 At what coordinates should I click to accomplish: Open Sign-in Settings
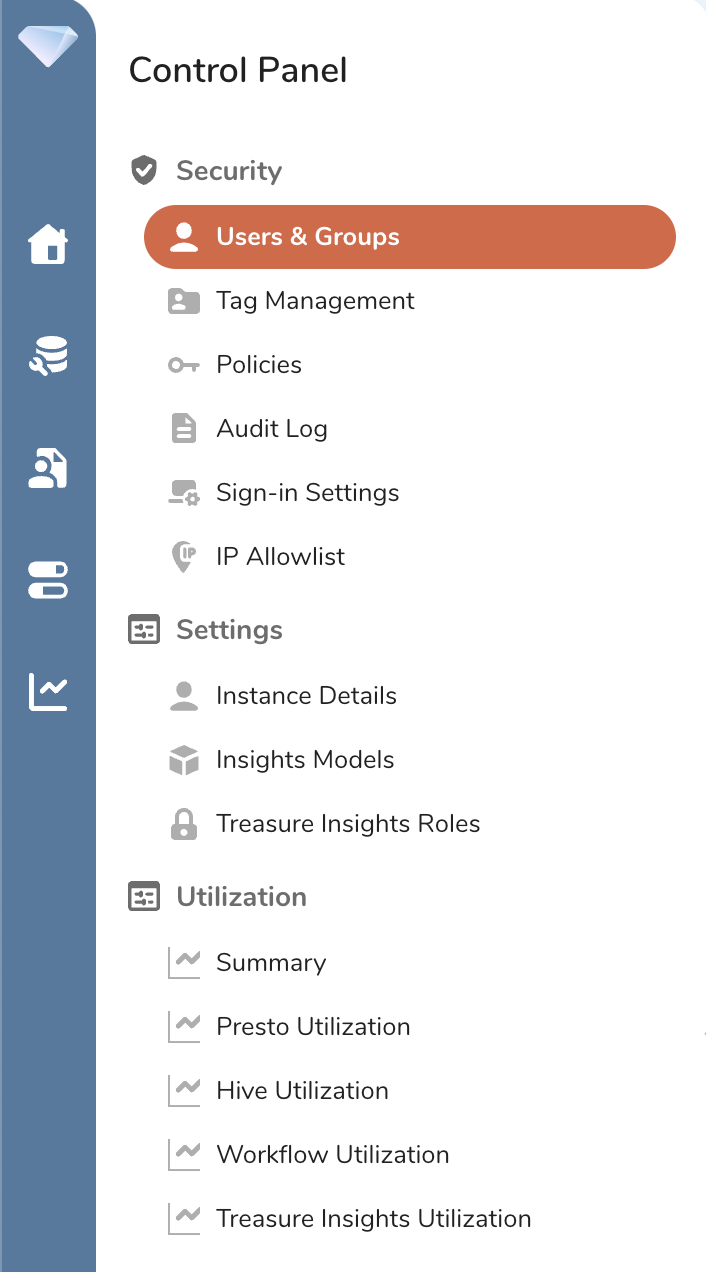(x=307, y=493)
